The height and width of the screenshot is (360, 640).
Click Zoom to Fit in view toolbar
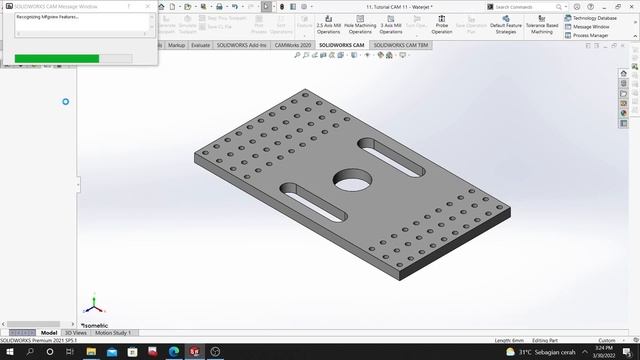[x=297, y=55]
